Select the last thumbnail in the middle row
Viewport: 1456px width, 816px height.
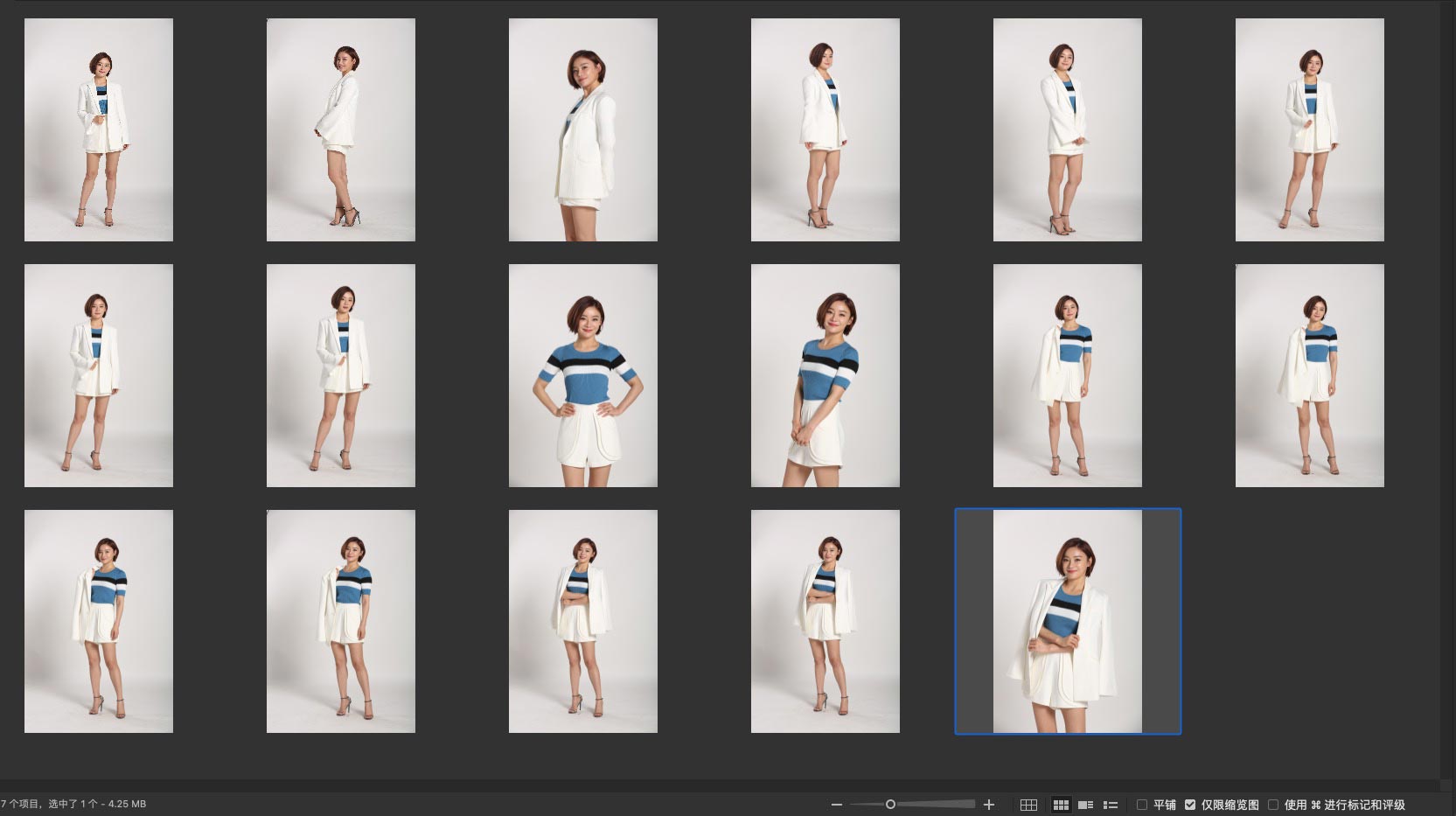(x=1309, y=375)
